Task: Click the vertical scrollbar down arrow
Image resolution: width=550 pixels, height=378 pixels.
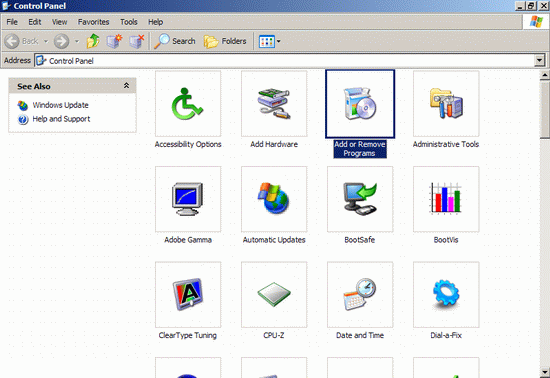Action: [545, 372]
